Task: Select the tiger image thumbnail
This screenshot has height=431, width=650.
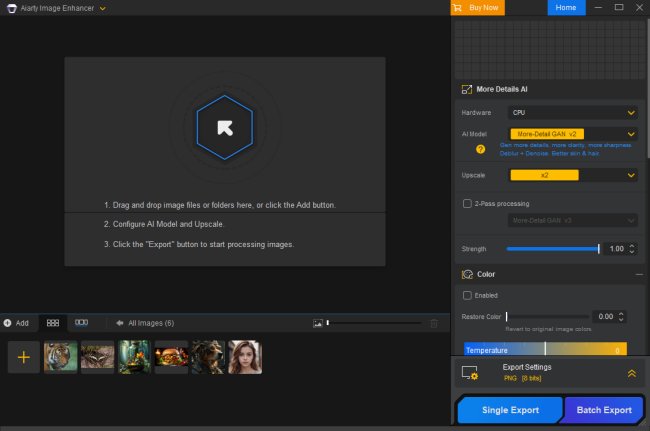Action: pyautogui.click(x=60, y=357)
